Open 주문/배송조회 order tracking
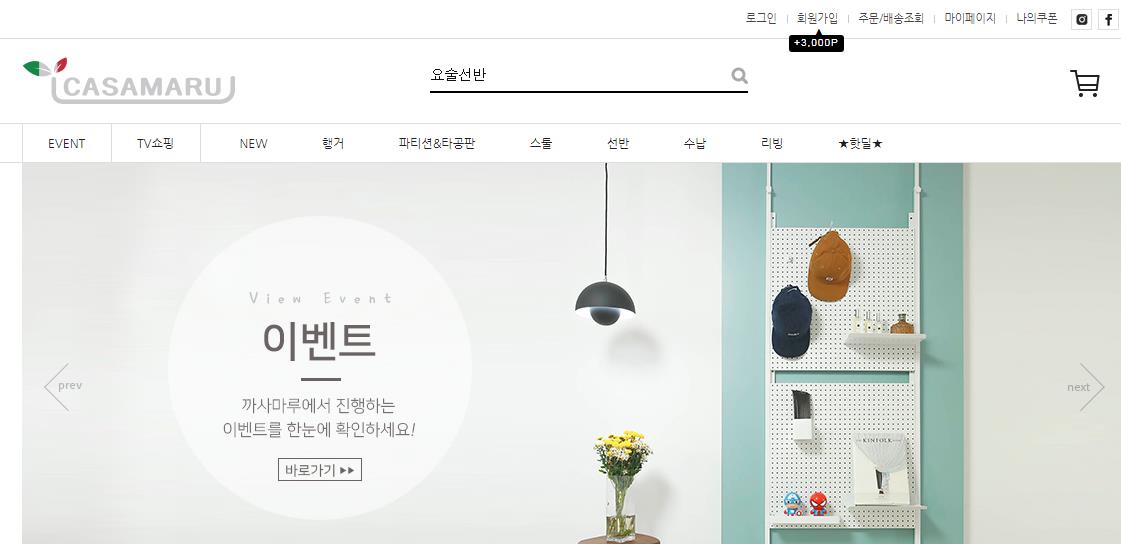This screenshot has width=1121, height=544. coord(891,19)
